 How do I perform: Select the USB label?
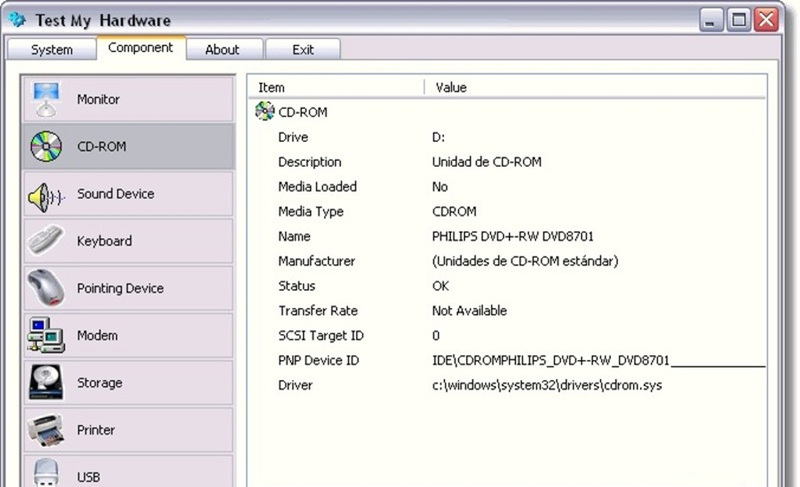point(88,477)
